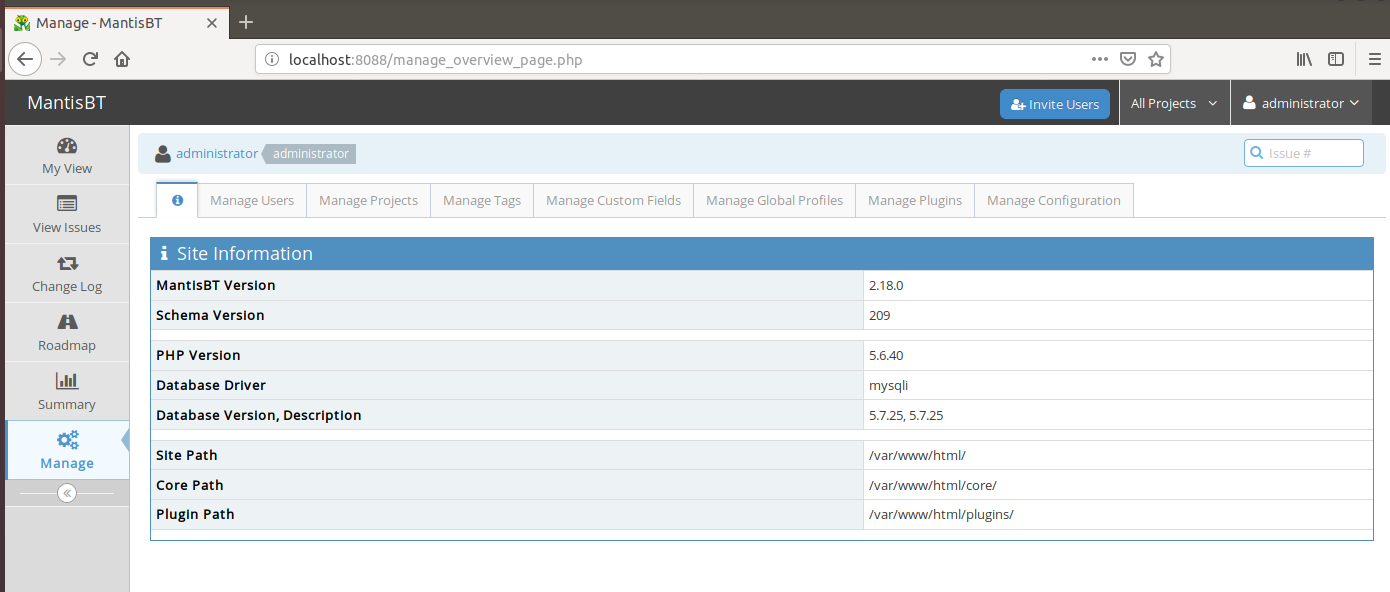Open View Issues list icon
Viewport: 1390px width, 592px height.
tap(67, 204)
